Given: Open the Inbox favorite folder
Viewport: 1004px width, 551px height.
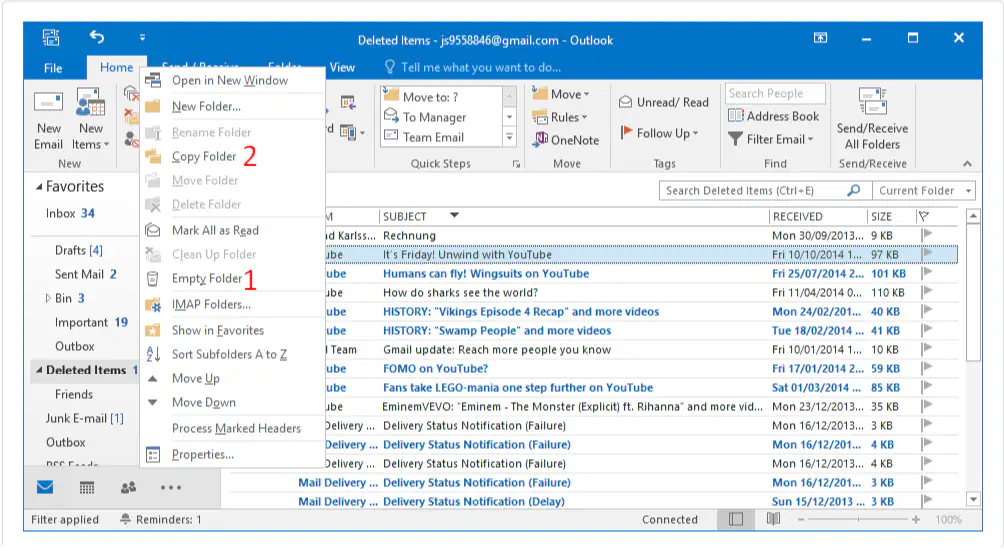Looking at the screenshot, I should (x=70, y=214).
